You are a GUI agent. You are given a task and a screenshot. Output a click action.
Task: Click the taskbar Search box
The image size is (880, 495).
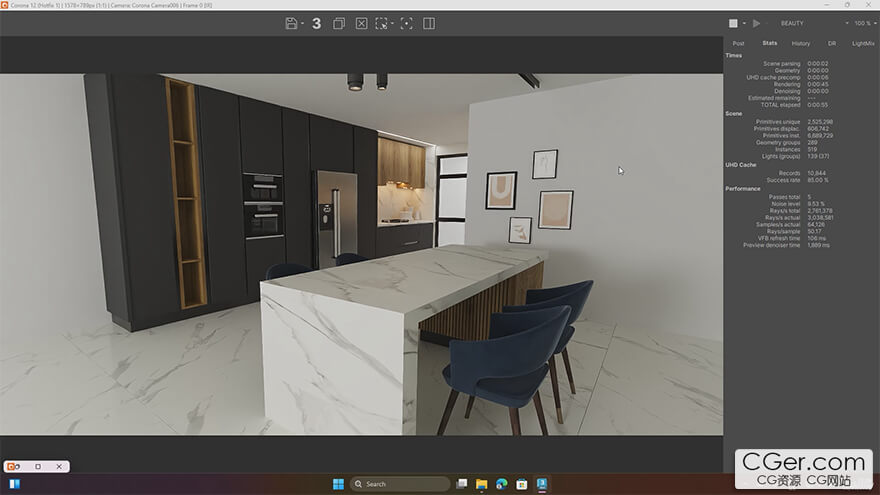[400, 484]
